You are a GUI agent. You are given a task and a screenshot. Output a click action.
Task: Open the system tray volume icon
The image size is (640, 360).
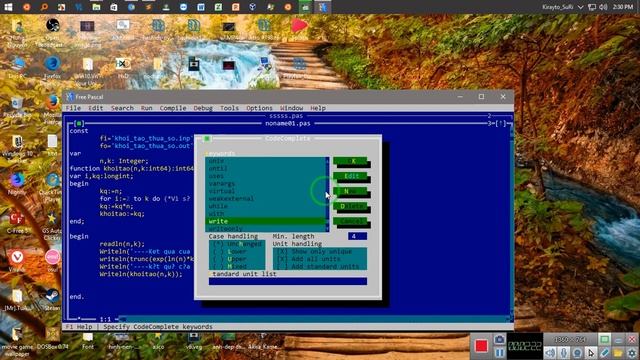[x=603, y=7]
